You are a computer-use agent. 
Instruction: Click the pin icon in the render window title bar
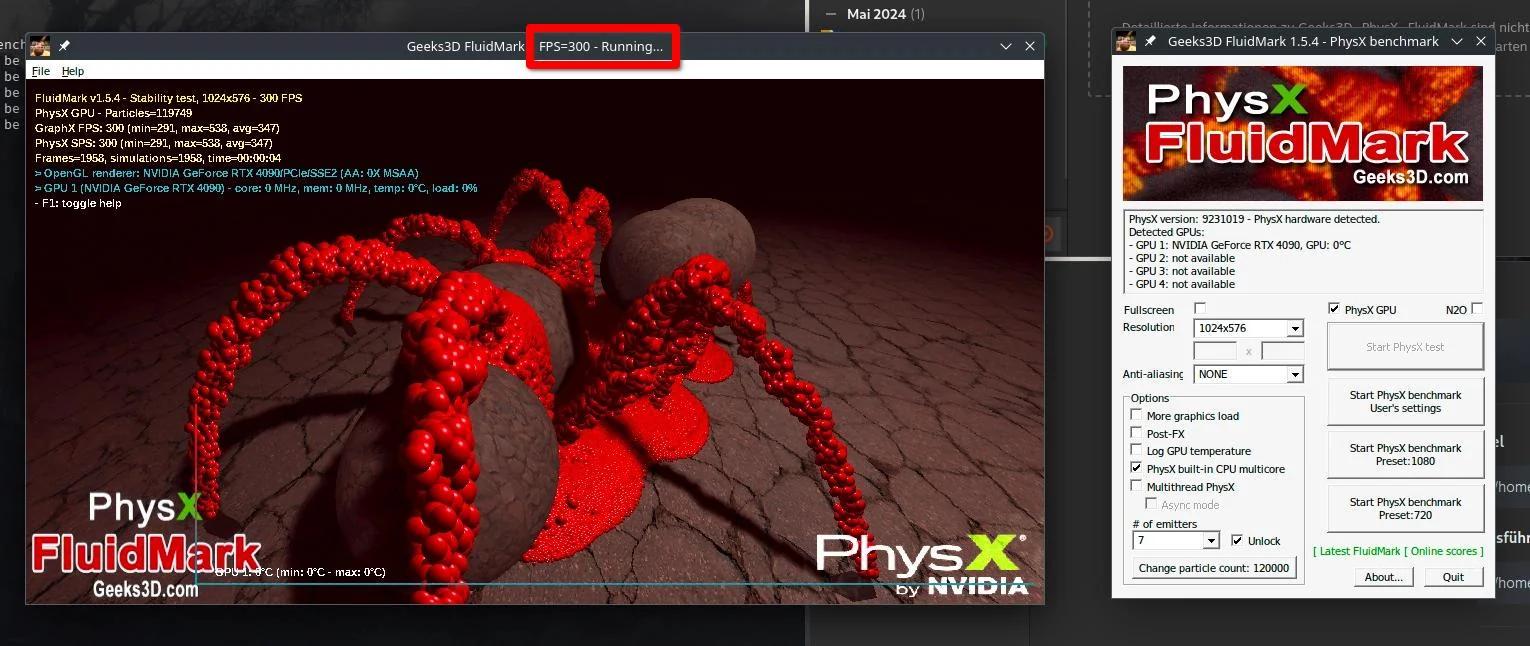coord(65,46)
